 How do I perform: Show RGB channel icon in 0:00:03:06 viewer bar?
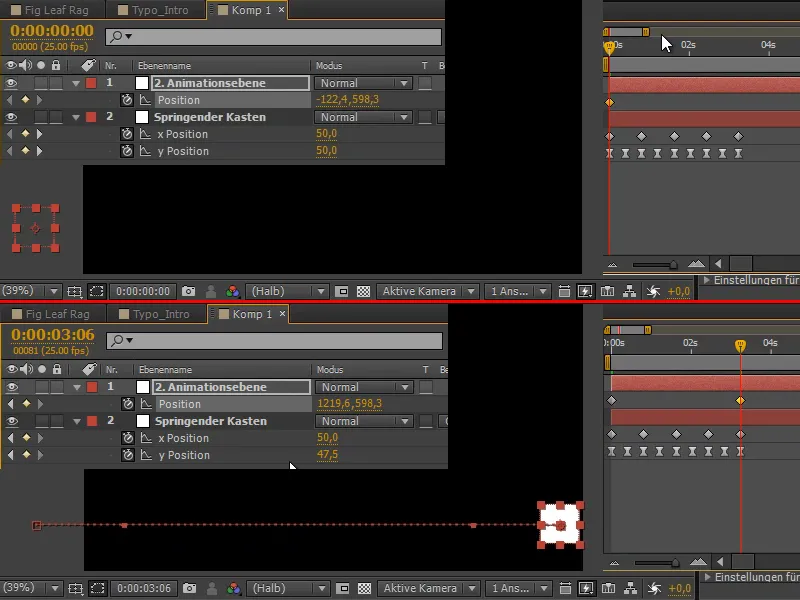click(x=234, y=588)
